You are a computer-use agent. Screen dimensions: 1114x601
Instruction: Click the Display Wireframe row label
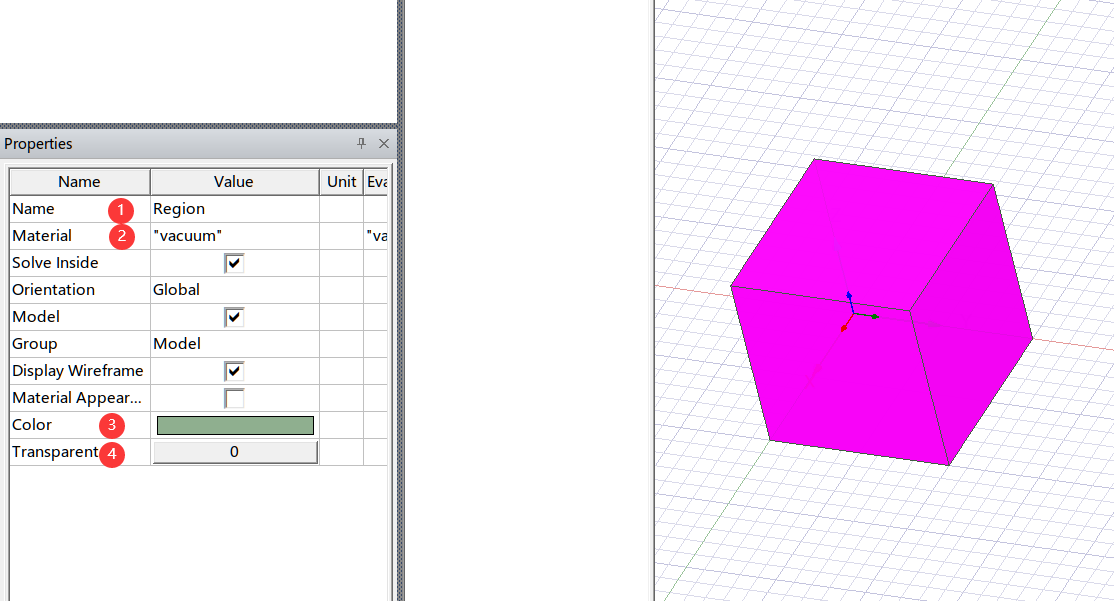[x=77, y=370]
